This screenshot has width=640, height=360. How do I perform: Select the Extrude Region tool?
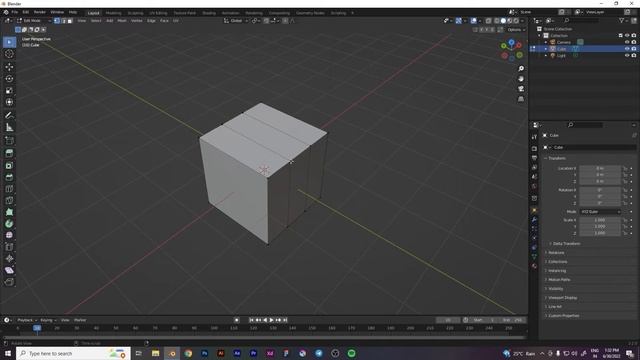pos(9,153)
